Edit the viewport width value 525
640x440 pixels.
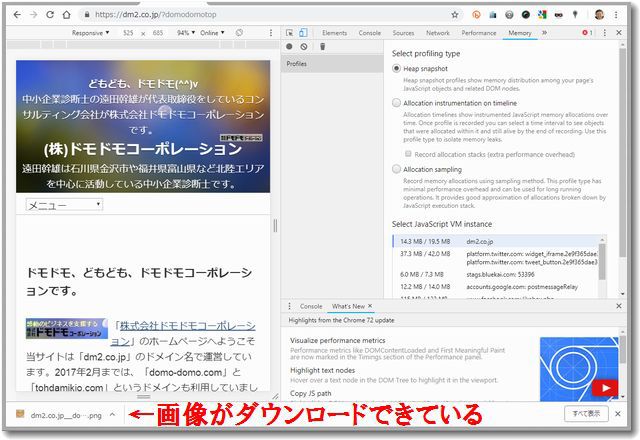(128, 33)
